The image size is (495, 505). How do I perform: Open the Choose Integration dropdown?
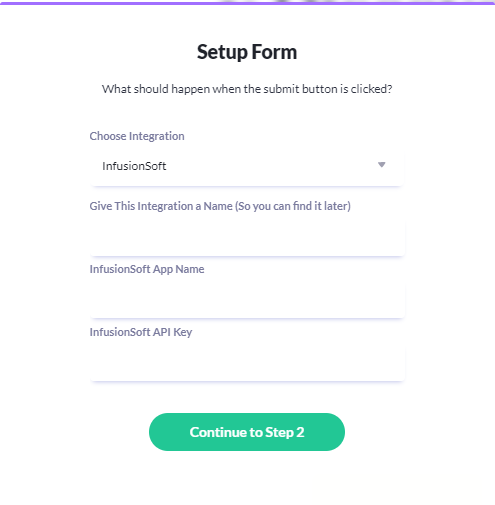[247, 166]
